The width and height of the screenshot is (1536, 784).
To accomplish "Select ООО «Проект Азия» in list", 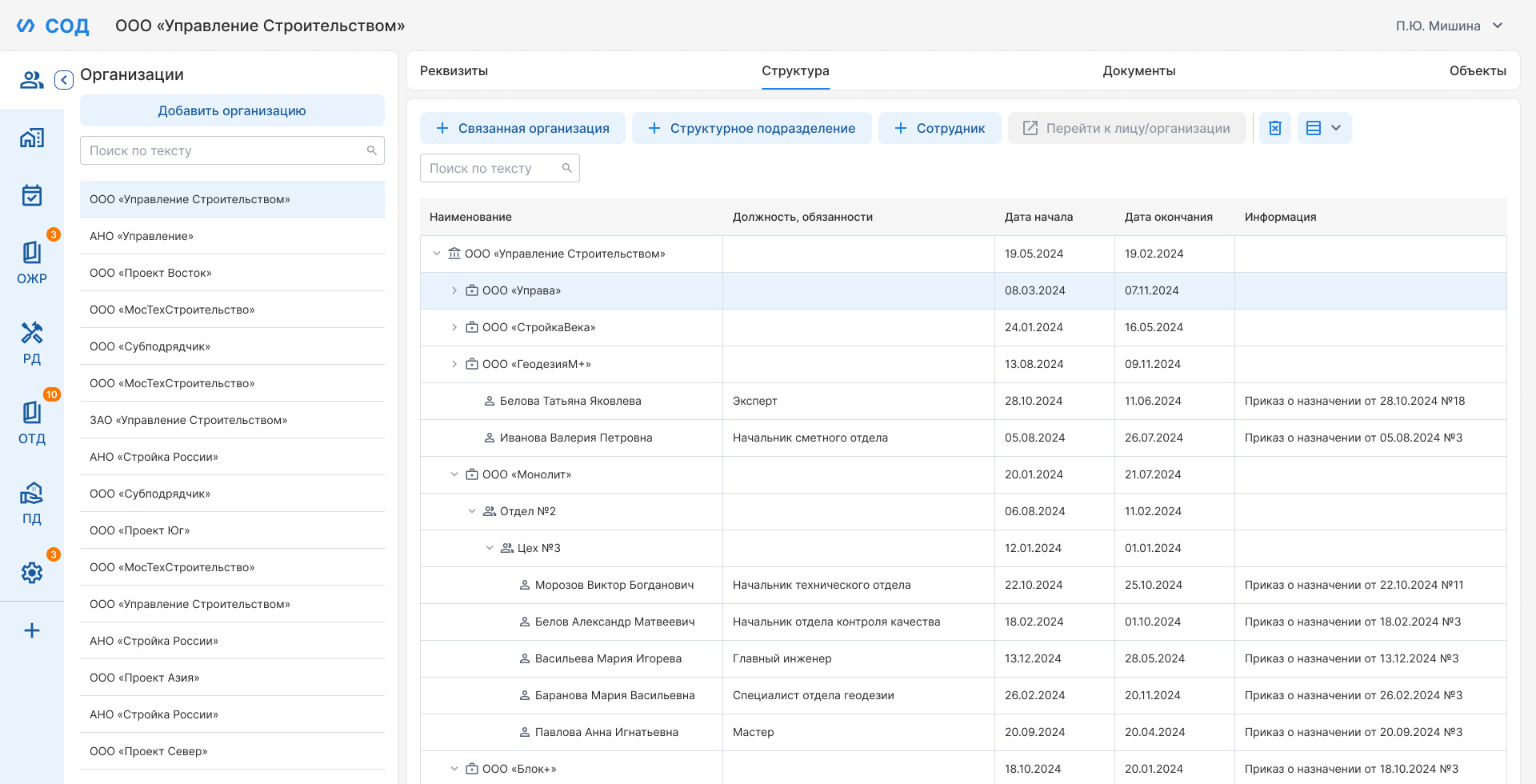I will coord(232,678).
